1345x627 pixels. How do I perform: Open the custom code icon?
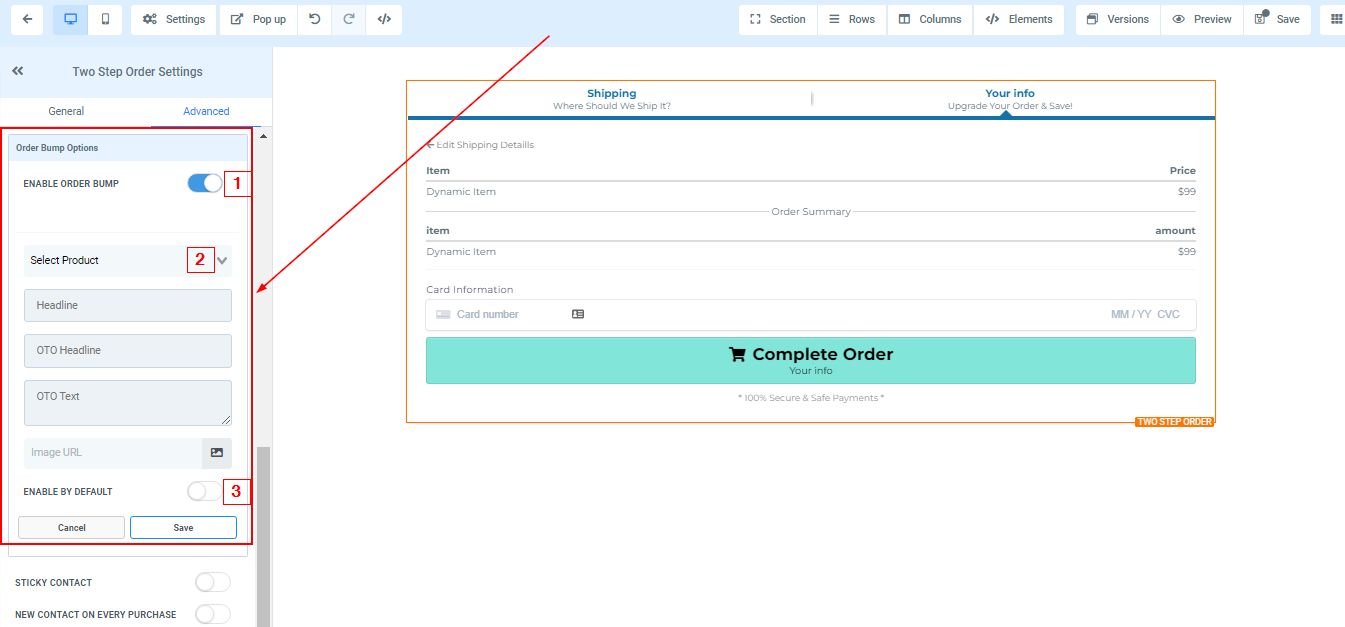coord(384,19)
